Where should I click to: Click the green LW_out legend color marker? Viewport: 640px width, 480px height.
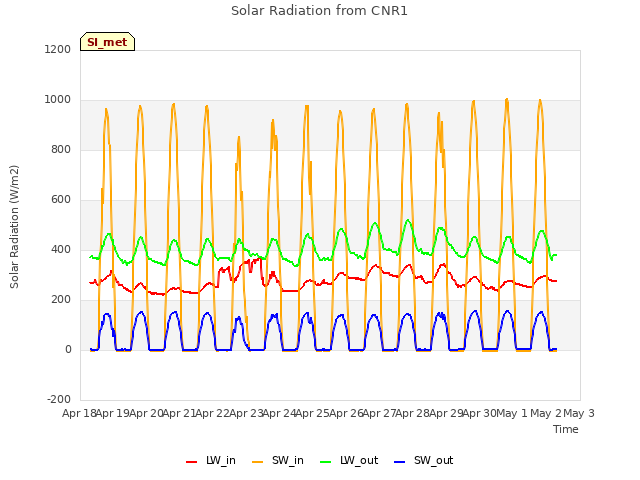pyautogui.click(x=326, y=462)
